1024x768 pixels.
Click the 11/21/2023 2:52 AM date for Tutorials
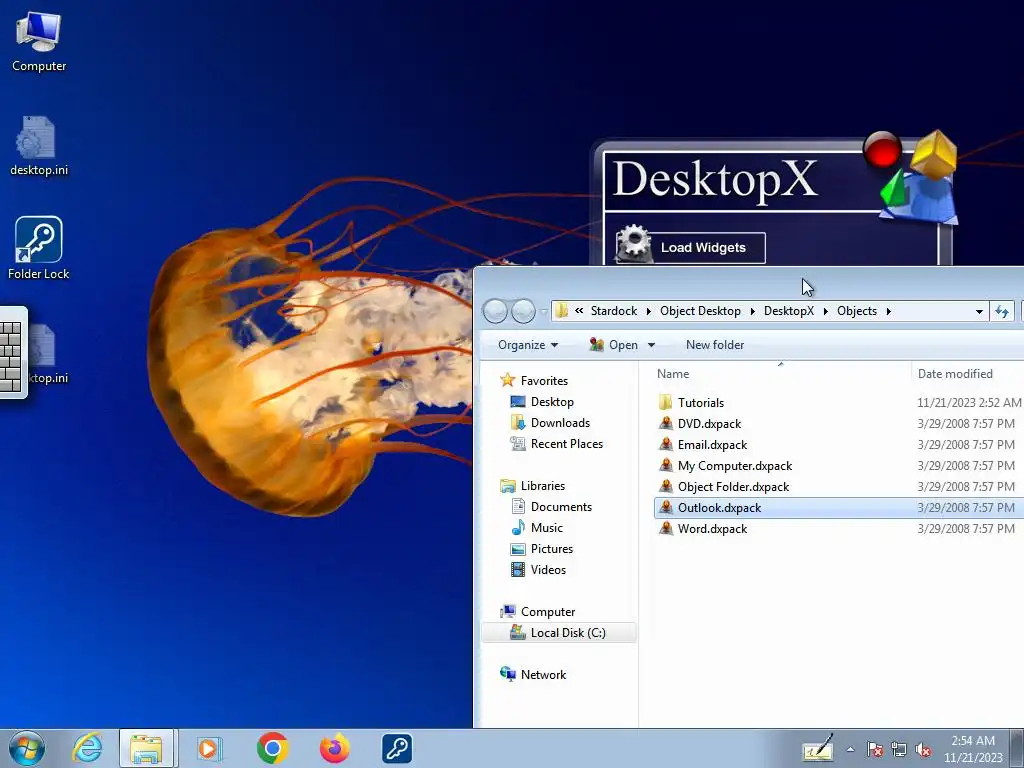[x=969, y=403]
